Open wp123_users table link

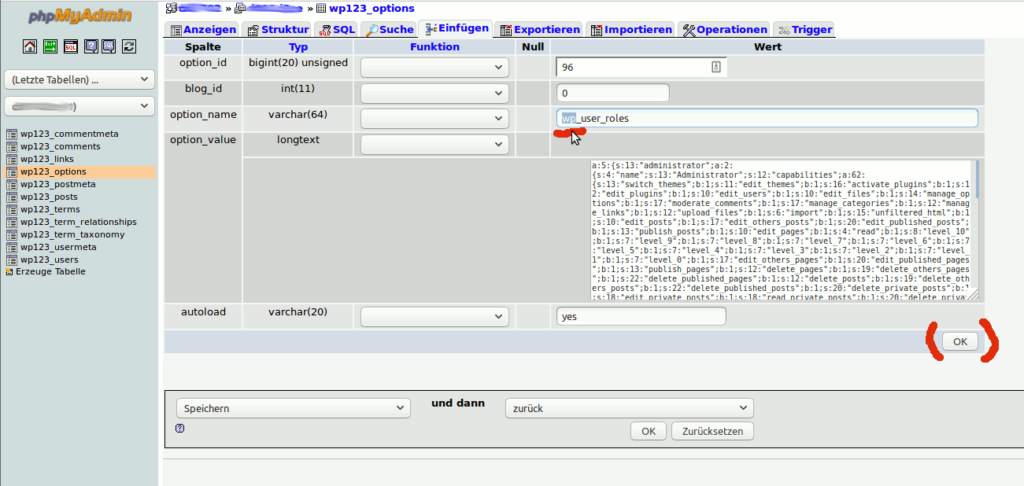[x=50, y=259]
